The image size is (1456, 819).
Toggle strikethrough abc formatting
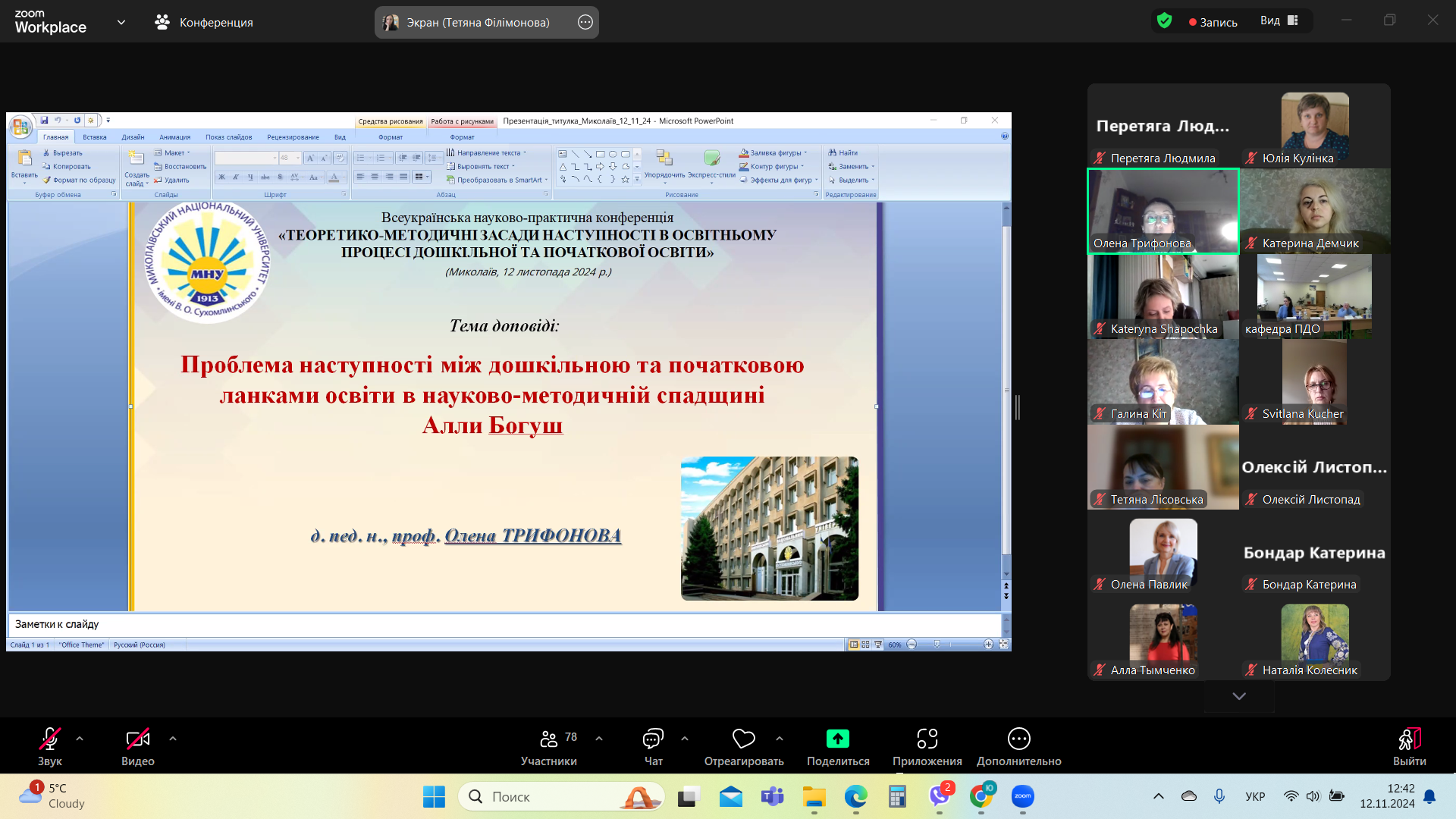coord(265,177)
